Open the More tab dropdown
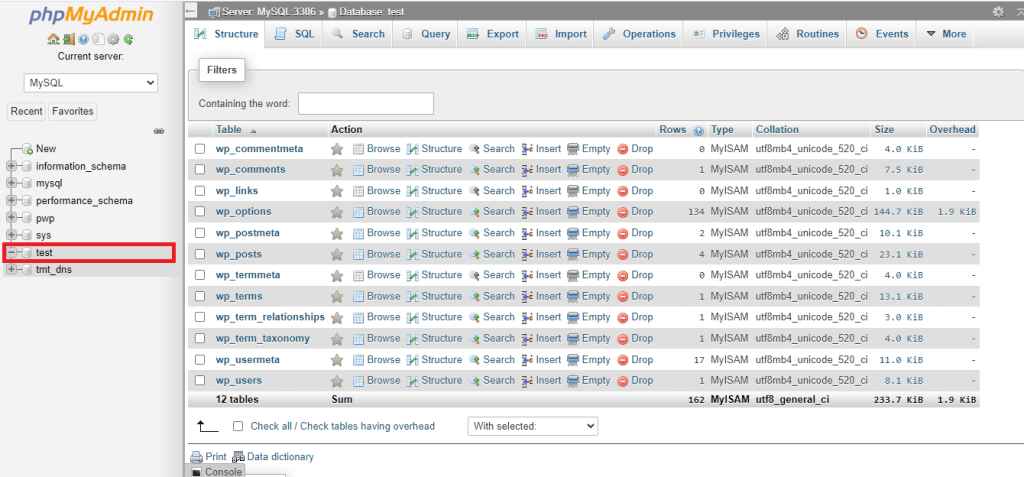The image size is (1024, 477). click(x=946, y=34)
